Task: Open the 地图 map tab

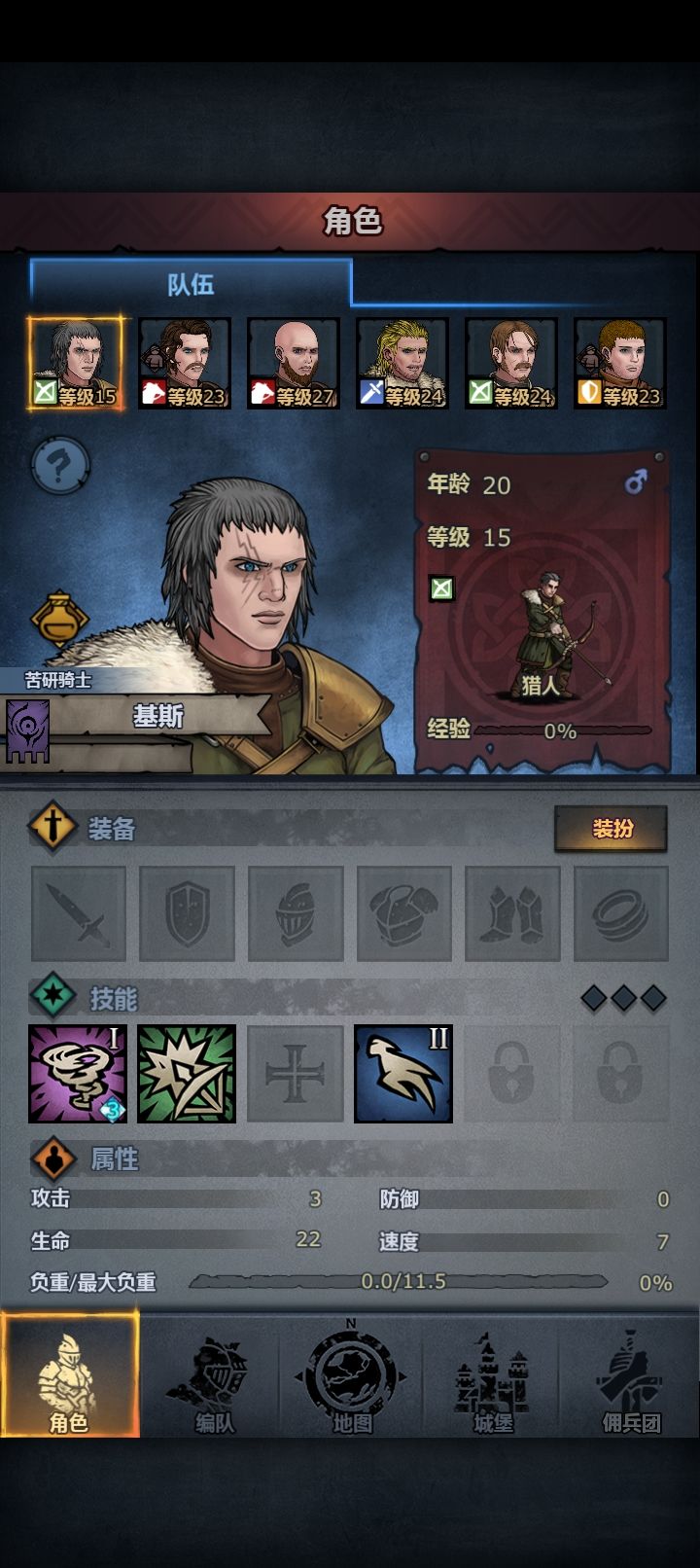Action: [x=352, y=1375]
